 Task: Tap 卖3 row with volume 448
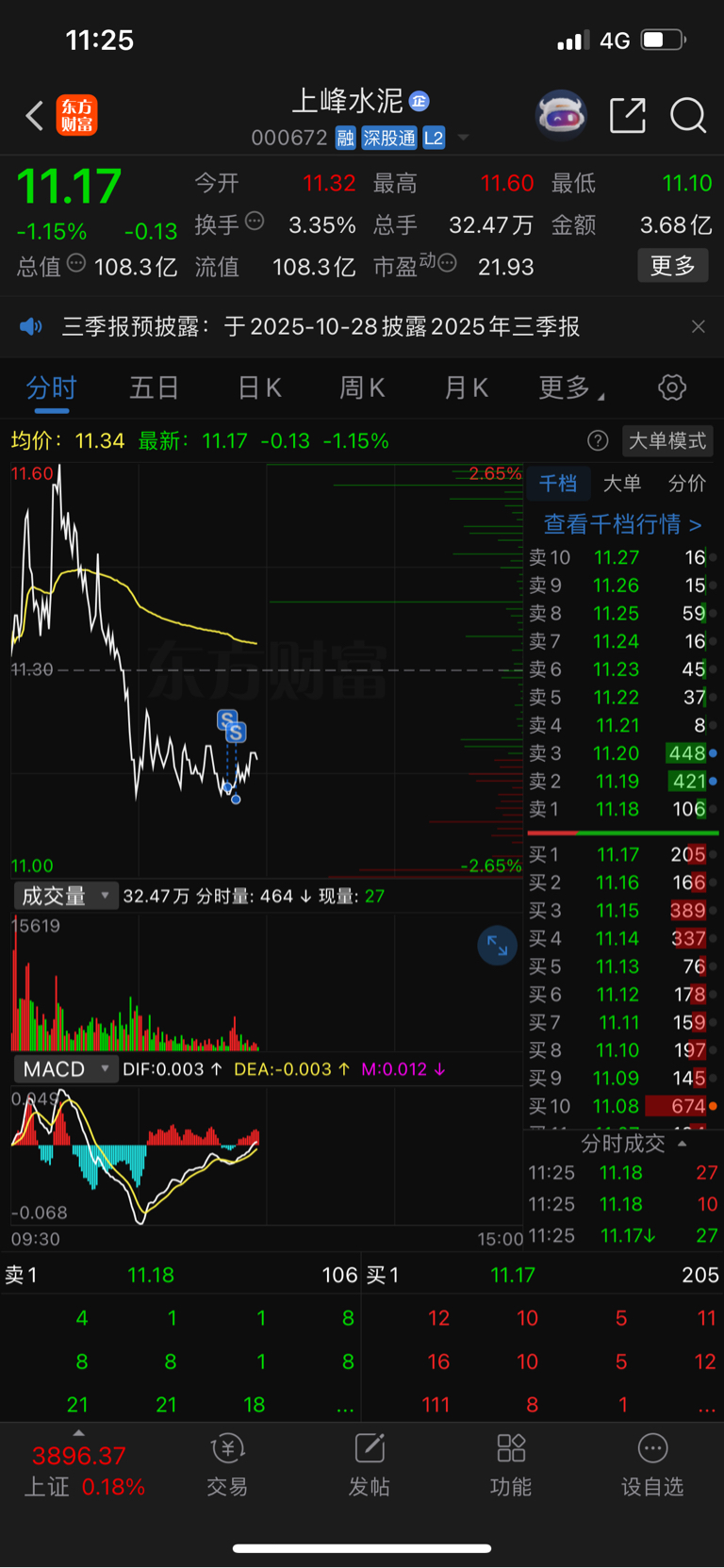click(622, 753)
